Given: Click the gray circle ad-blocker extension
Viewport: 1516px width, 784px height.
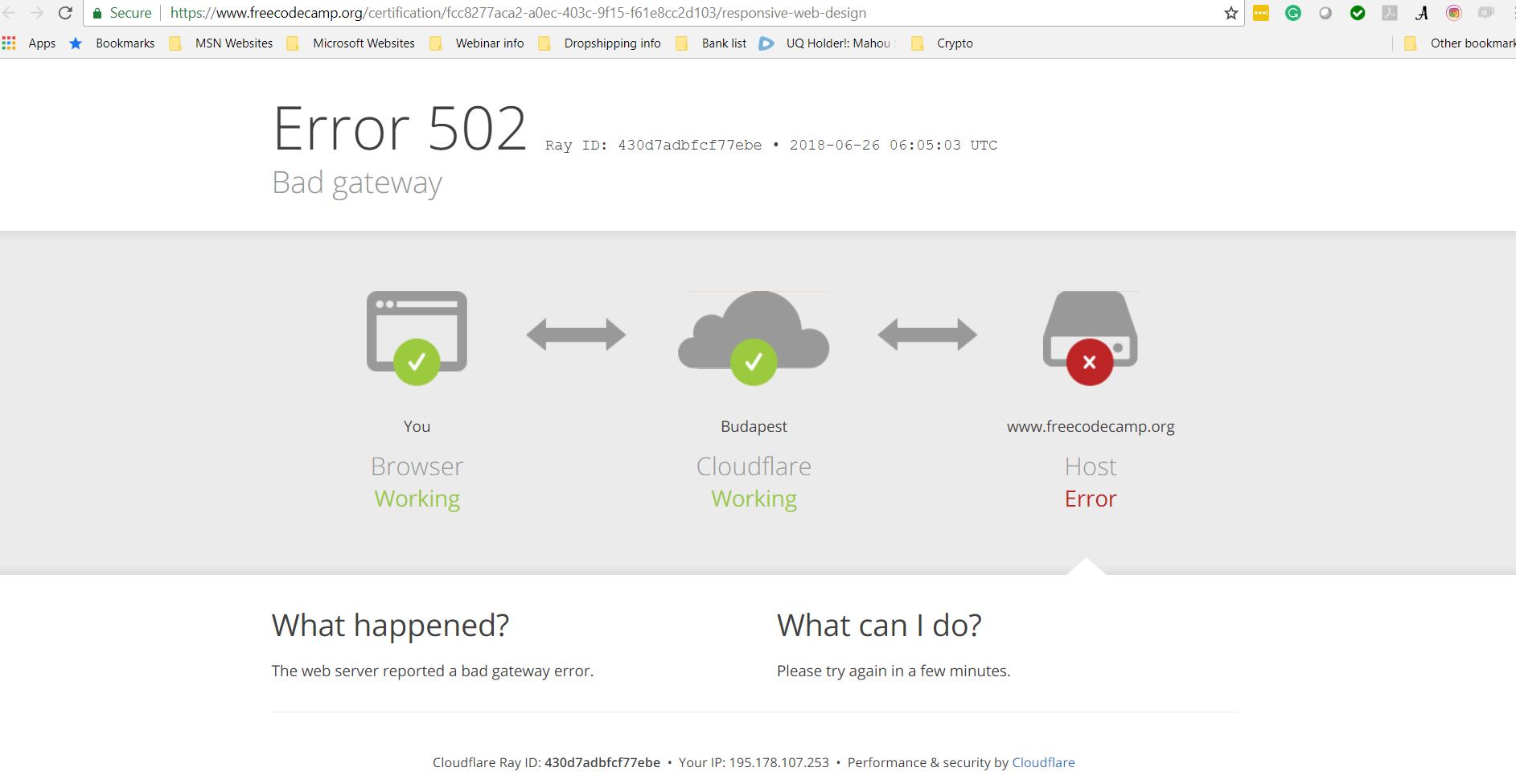Looking at the screenshot, I should (x=1325, y=13).
